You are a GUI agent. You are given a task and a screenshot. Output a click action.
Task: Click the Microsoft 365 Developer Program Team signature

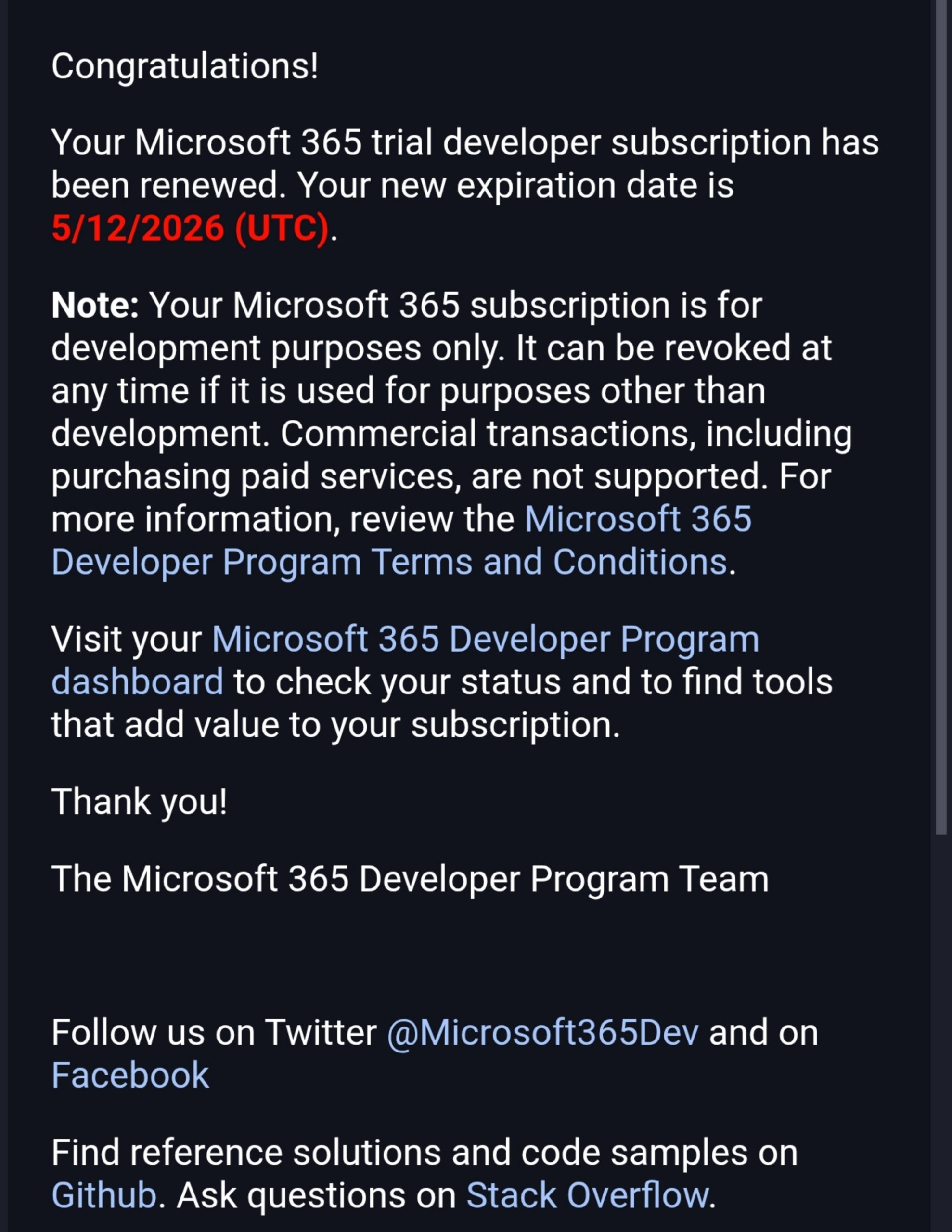(410, 879)
